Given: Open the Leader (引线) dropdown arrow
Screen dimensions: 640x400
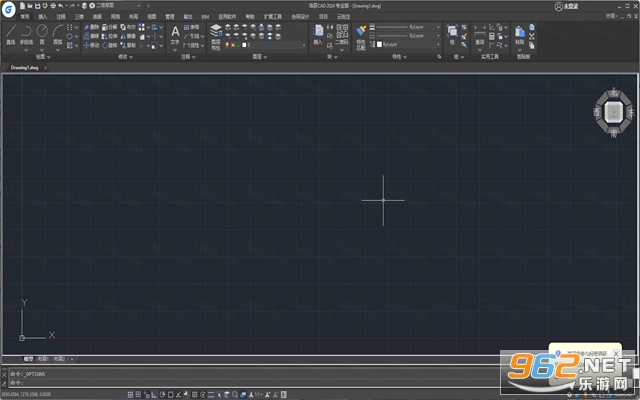Looking at the screenshot, I should pos(202,36).
